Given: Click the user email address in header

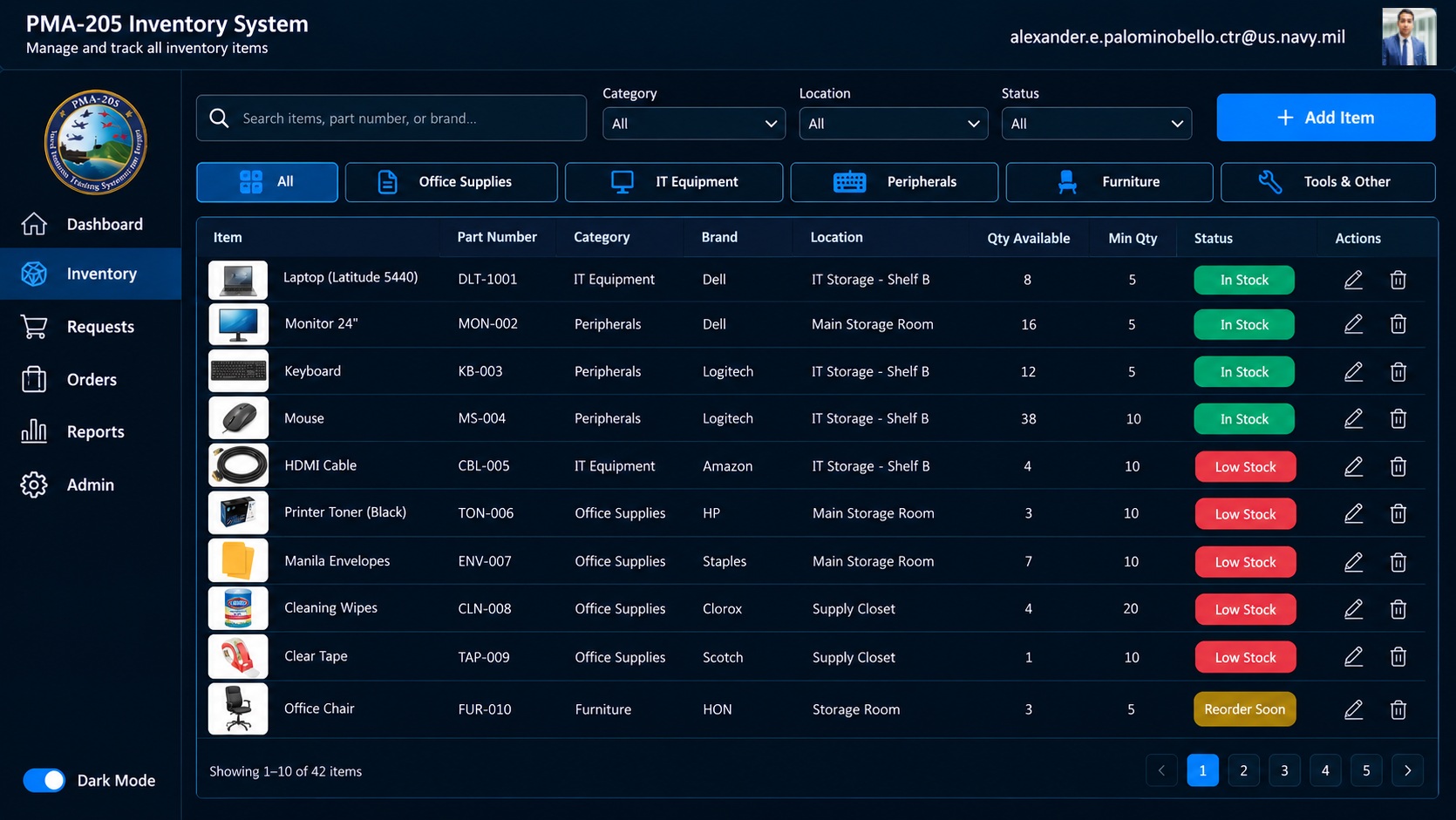Looking at the screenshot, I should click(1177, 37).
